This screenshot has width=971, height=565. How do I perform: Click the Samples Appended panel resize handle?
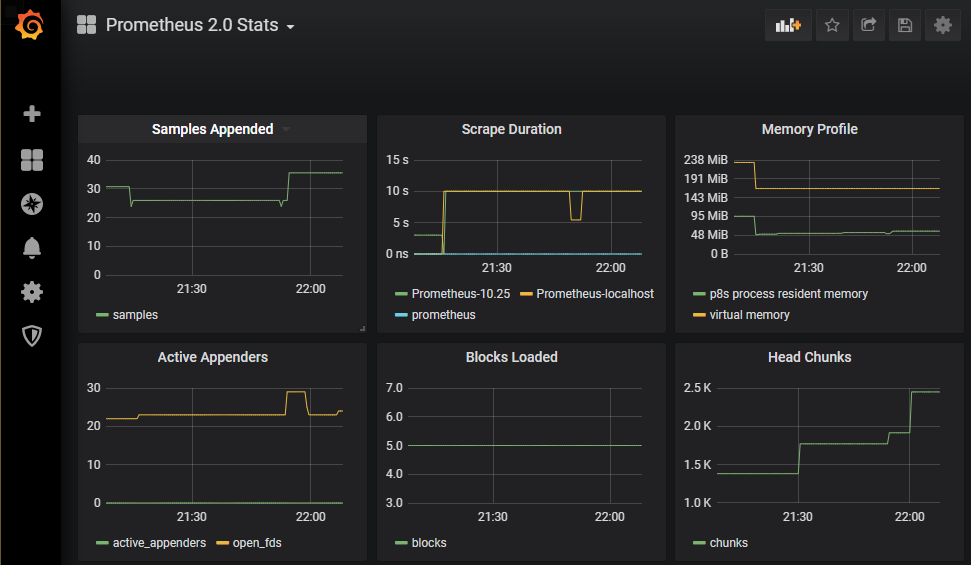pyautogui.click(x=362, y=328)
